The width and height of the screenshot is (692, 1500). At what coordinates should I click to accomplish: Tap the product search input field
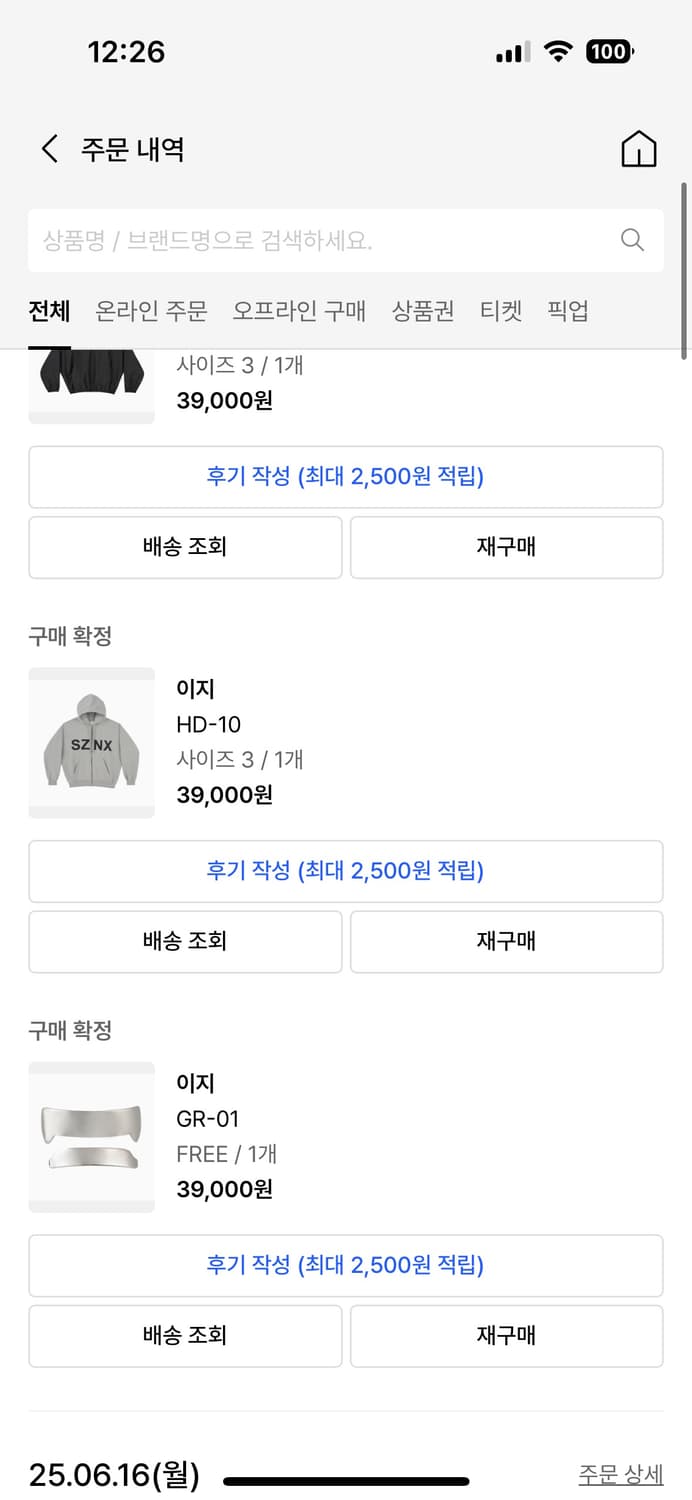click(x=300, y=240)
